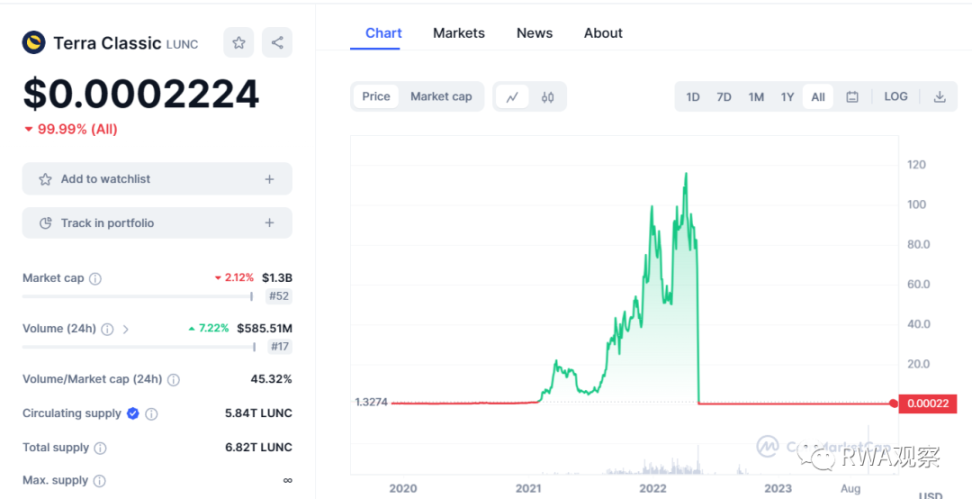The image size is (972, 499).
Task: Open the Markets tab
Action: (x=459, y=33)
